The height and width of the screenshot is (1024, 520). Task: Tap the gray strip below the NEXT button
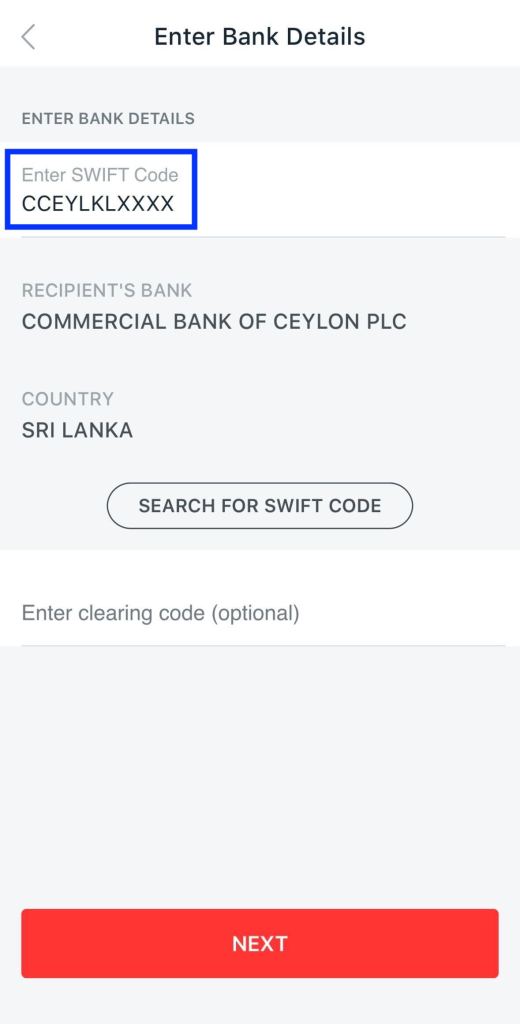click(260, 1002)
